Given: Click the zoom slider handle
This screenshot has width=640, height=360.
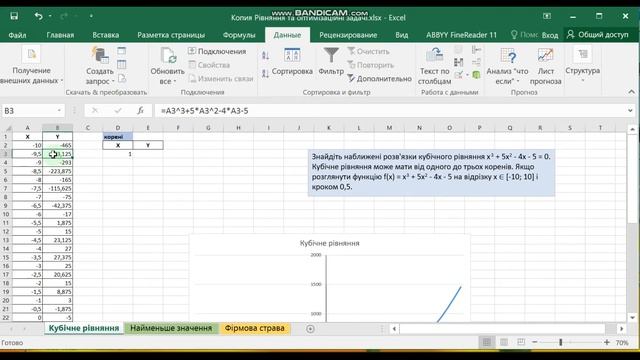Looking at the screenshot, I should coord(561,342).
